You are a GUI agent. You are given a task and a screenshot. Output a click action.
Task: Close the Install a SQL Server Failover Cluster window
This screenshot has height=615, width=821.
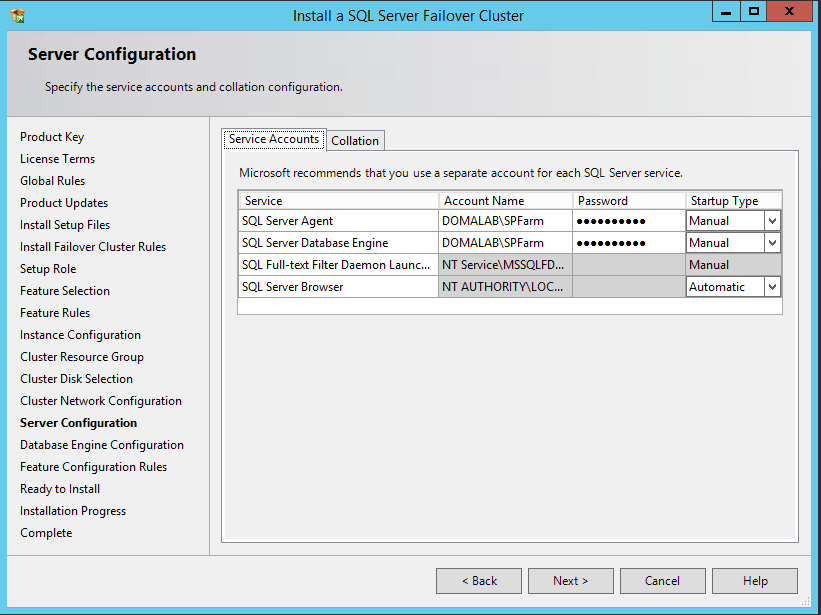click(x=790, y=12)
